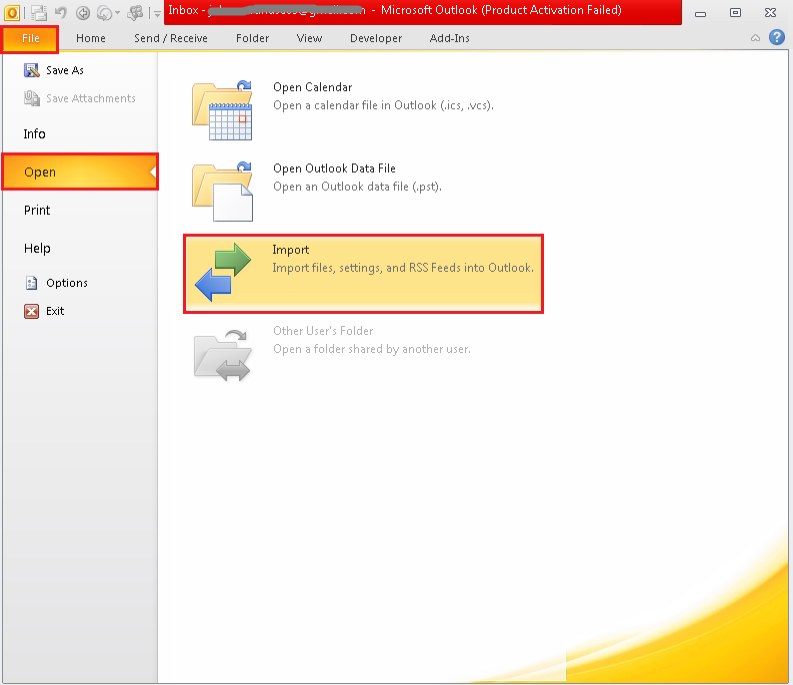Restore down the Outlook window

735,13
